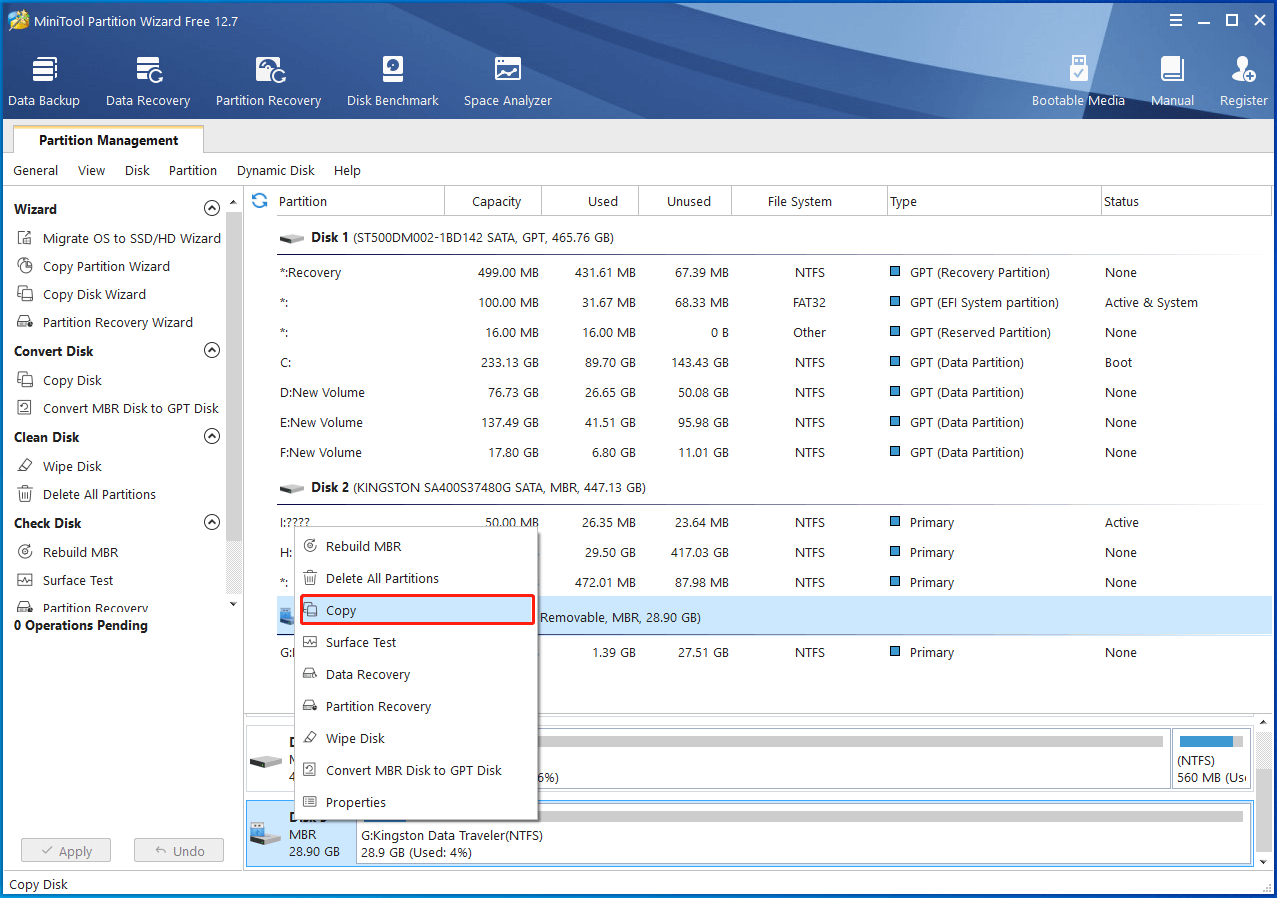The width and height of the screenshot is (1277, 898).
Task: Click the disk map scroll up arrow
Action: coord(1264,722)
